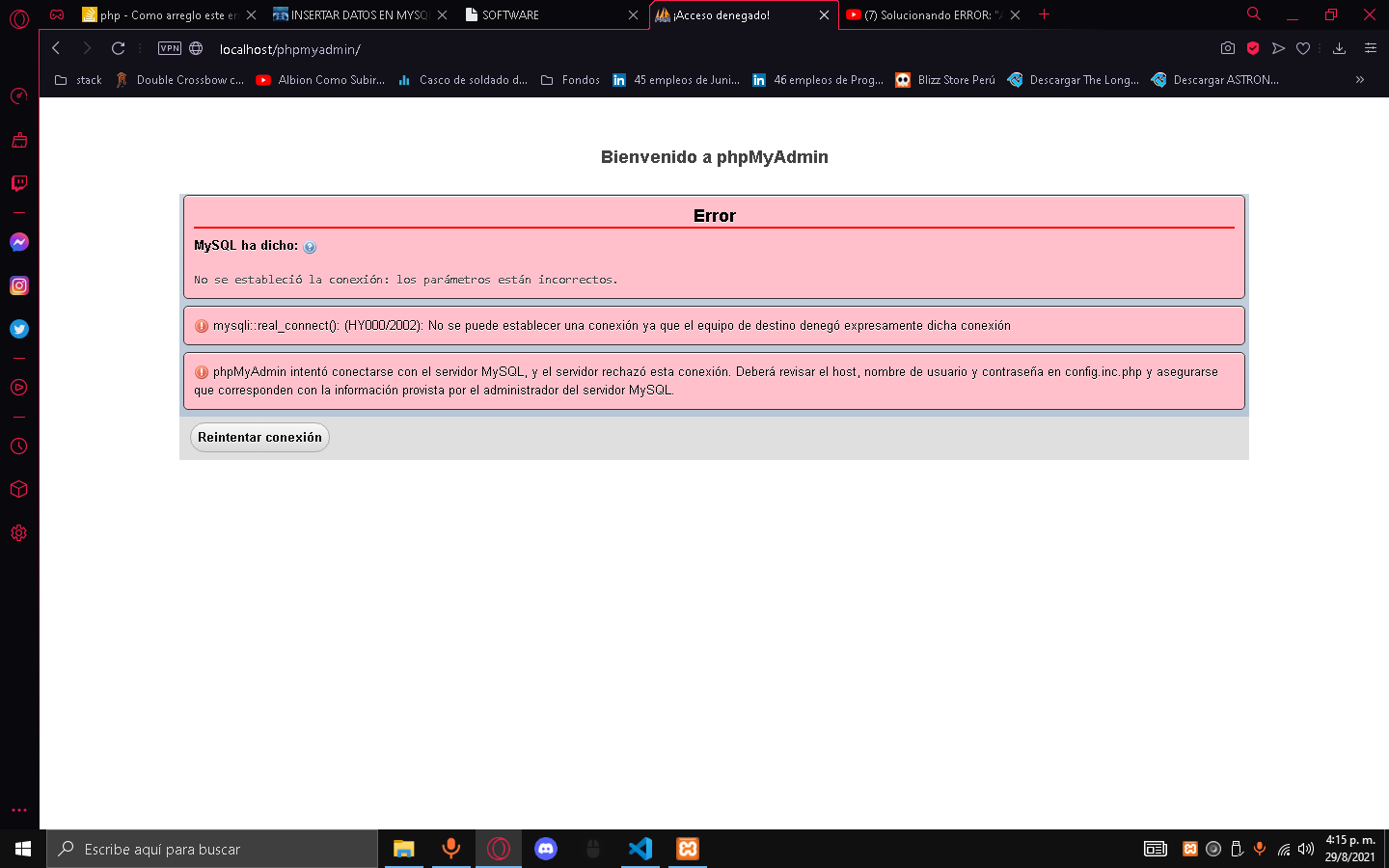Reload the phpMyAdmin page

point(118,48)
